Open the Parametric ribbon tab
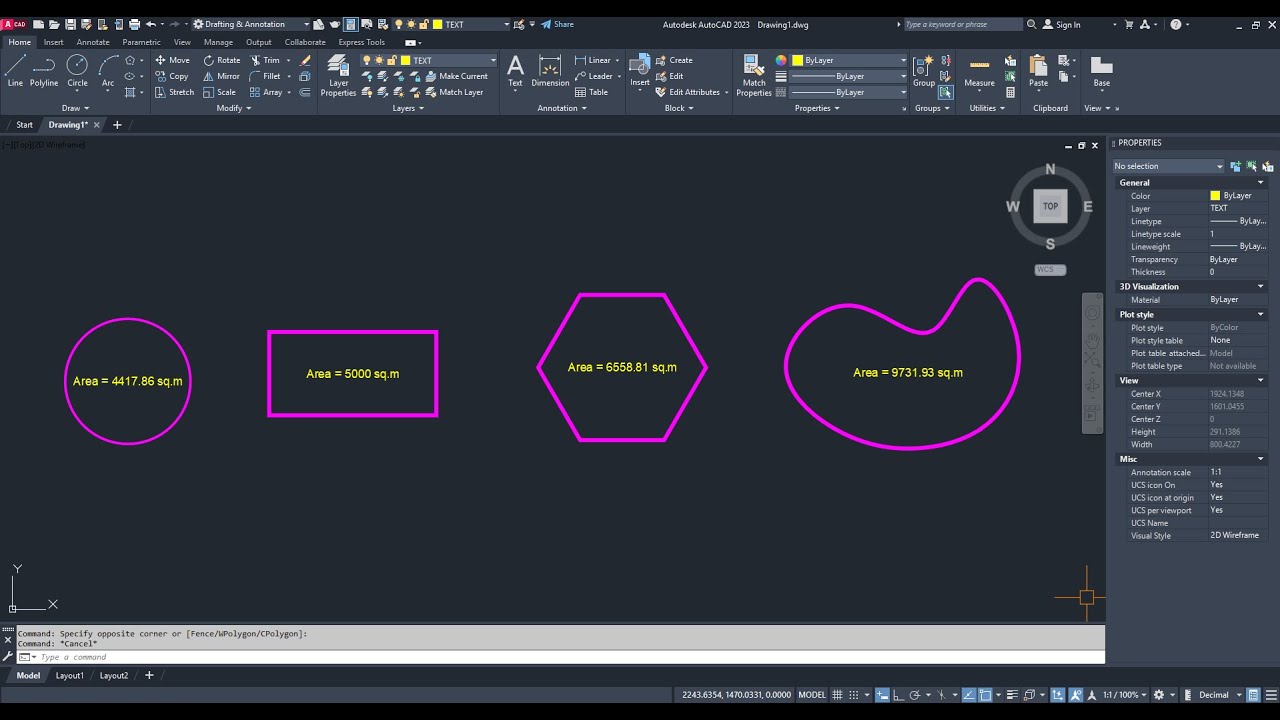The width and height of the screenshot is (1280, 720). 141,42
